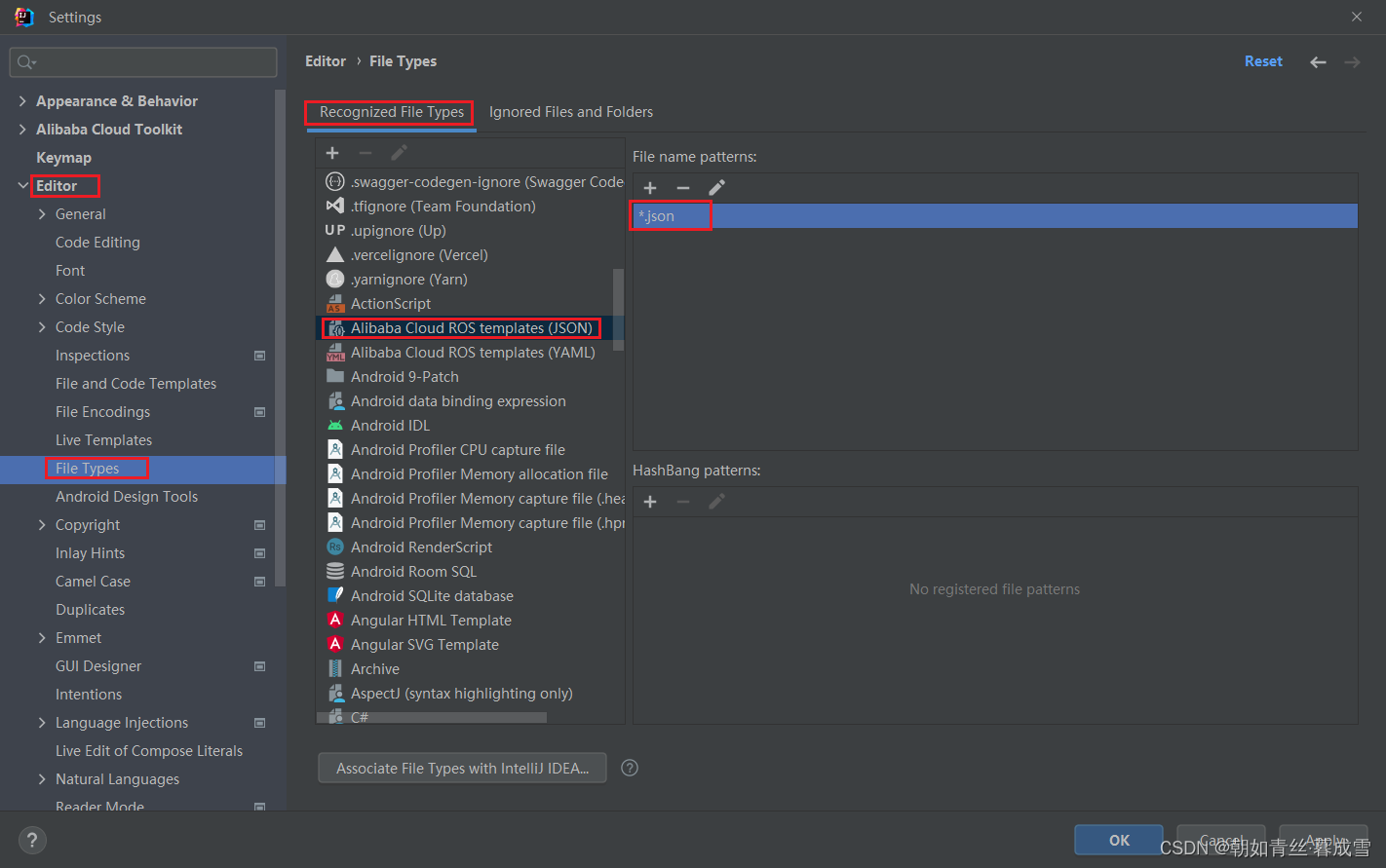The width and height of the screenshot is (1386, 868).
Task: Click the search magnifier icon in settings
Action: [x=26, y=62]
